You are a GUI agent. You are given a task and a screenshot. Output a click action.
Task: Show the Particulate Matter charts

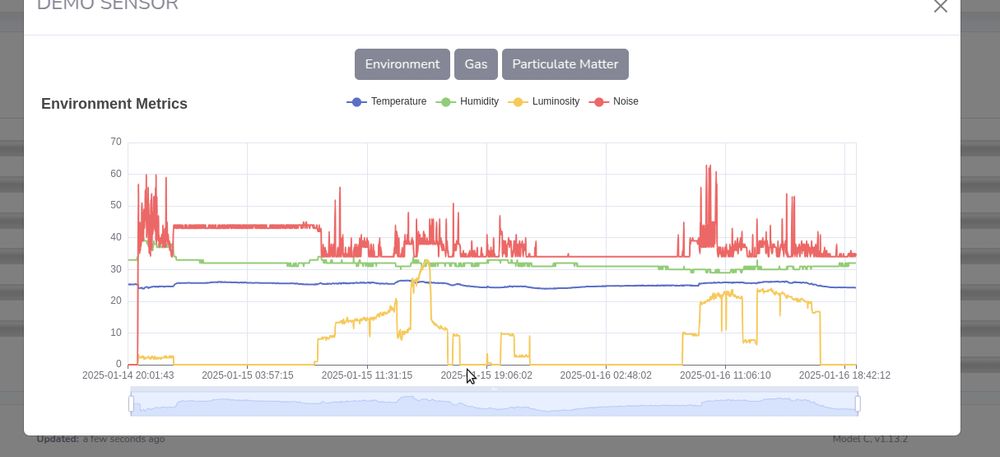(565, 64)
